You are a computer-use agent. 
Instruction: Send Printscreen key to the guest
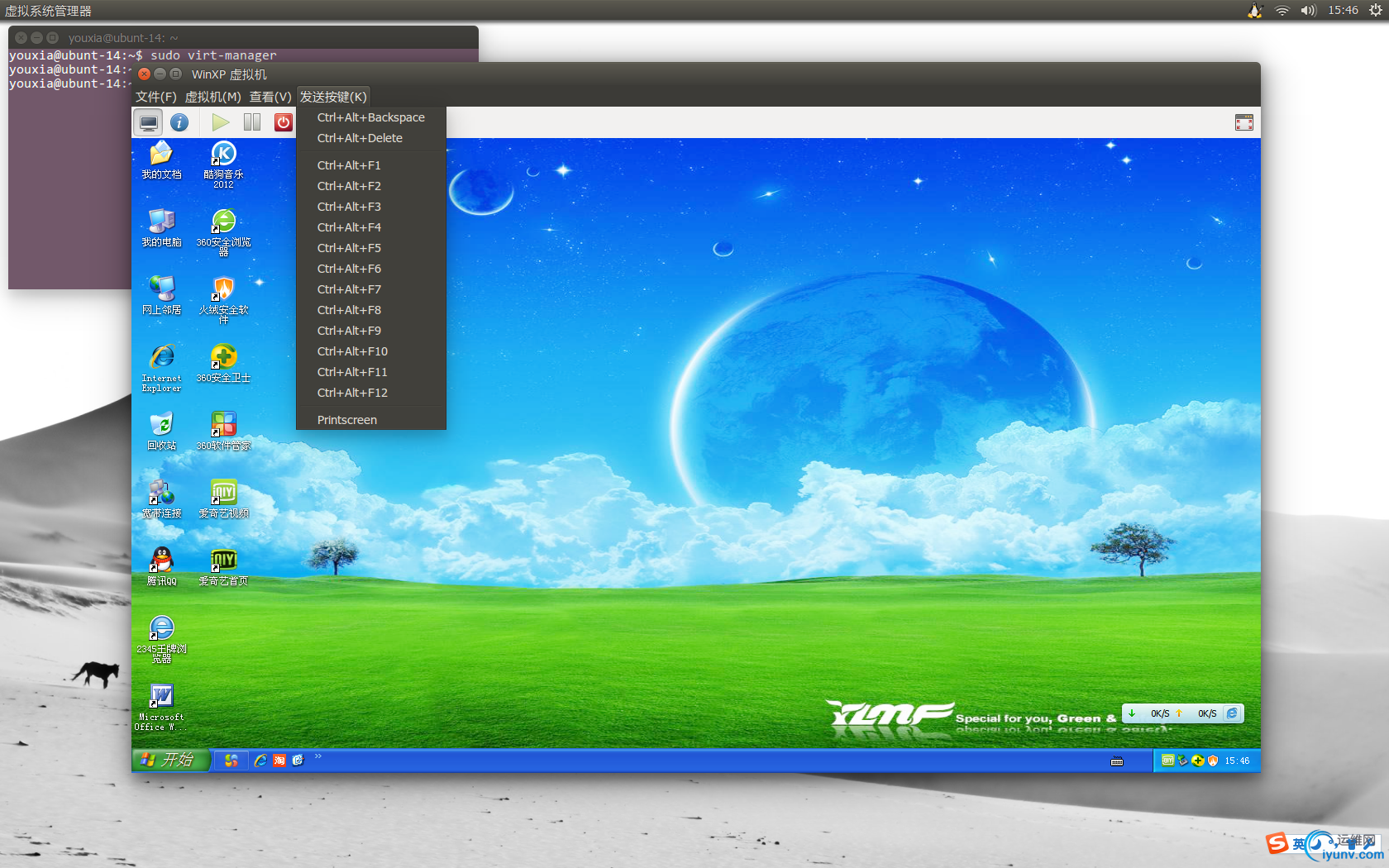pyautogui.click(x=371, y=420)
